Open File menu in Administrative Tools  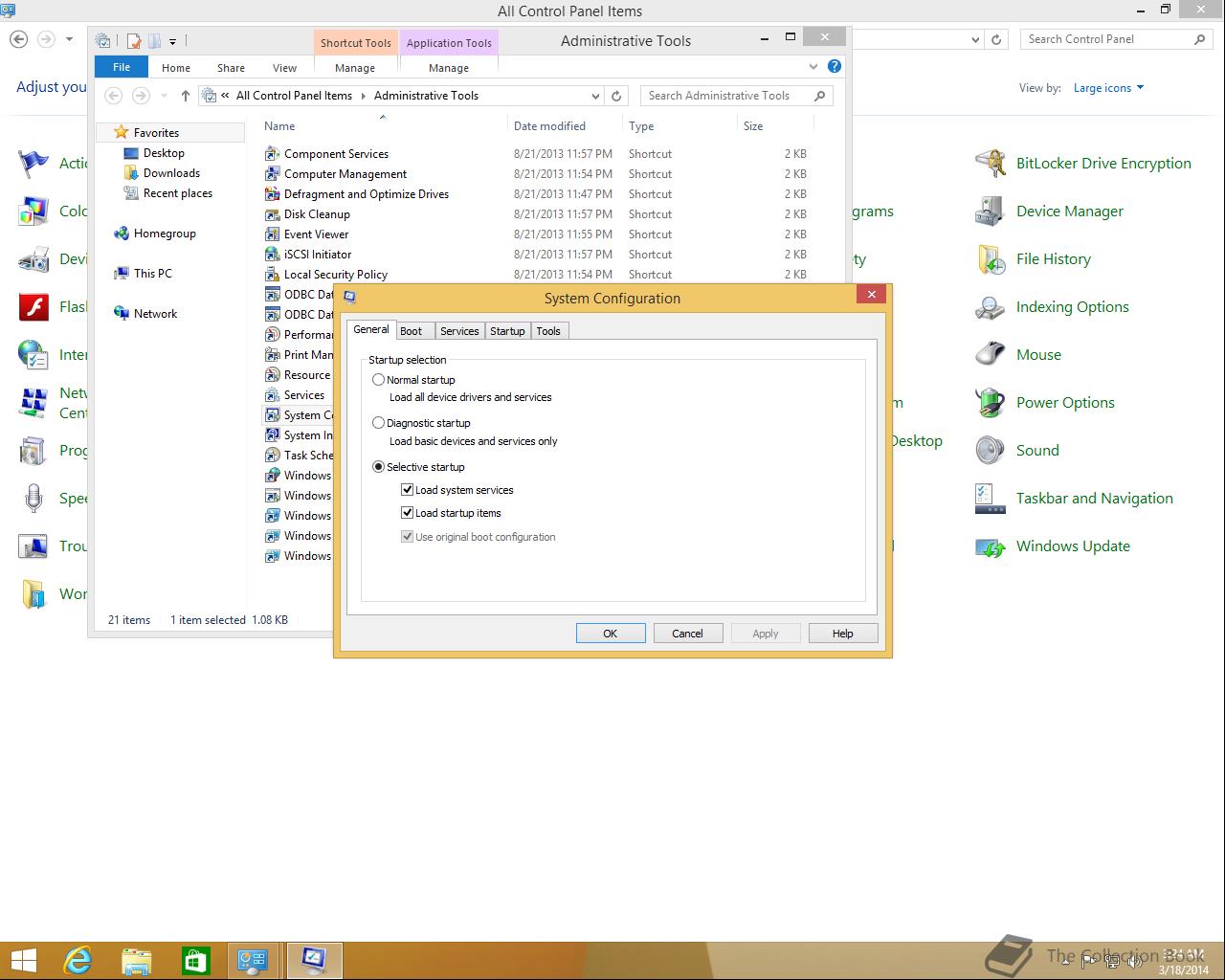click(x=122, y=67)
